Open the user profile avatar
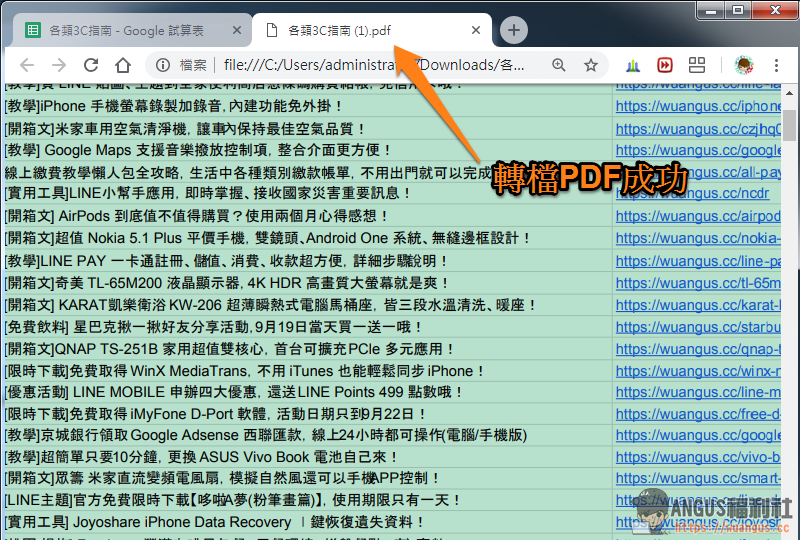Screen dimensions: 800x540 click(x=744, y=65)
